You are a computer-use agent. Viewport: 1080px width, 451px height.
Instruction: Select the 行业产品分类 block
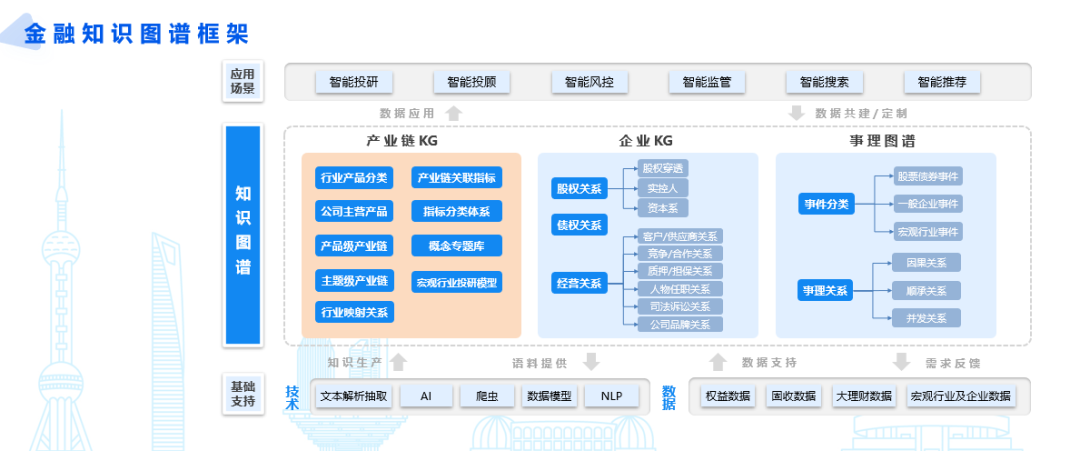coord(354,179)
